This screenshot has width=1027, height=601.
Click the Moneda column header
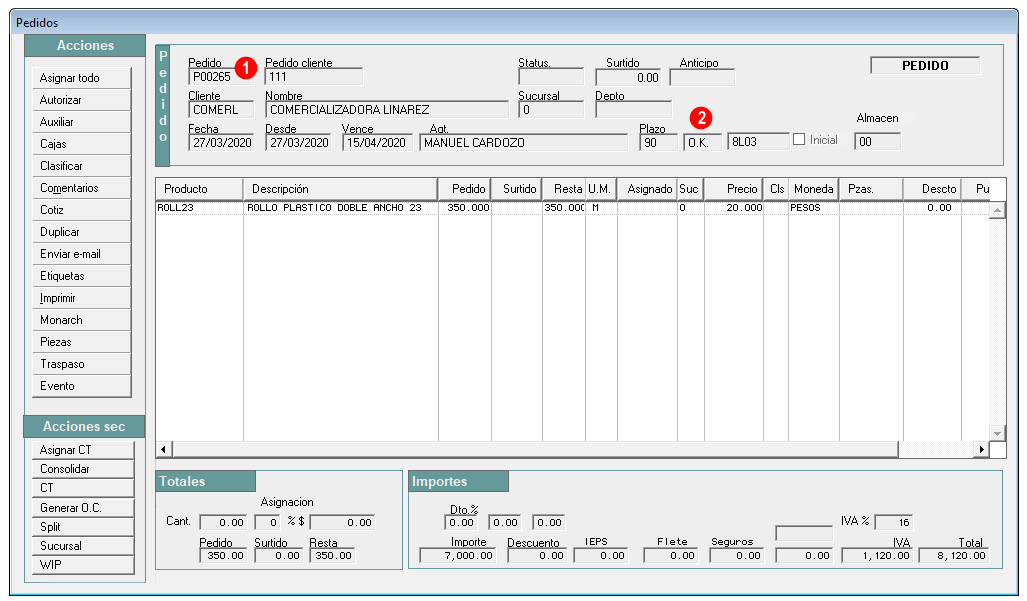[813, 189]
